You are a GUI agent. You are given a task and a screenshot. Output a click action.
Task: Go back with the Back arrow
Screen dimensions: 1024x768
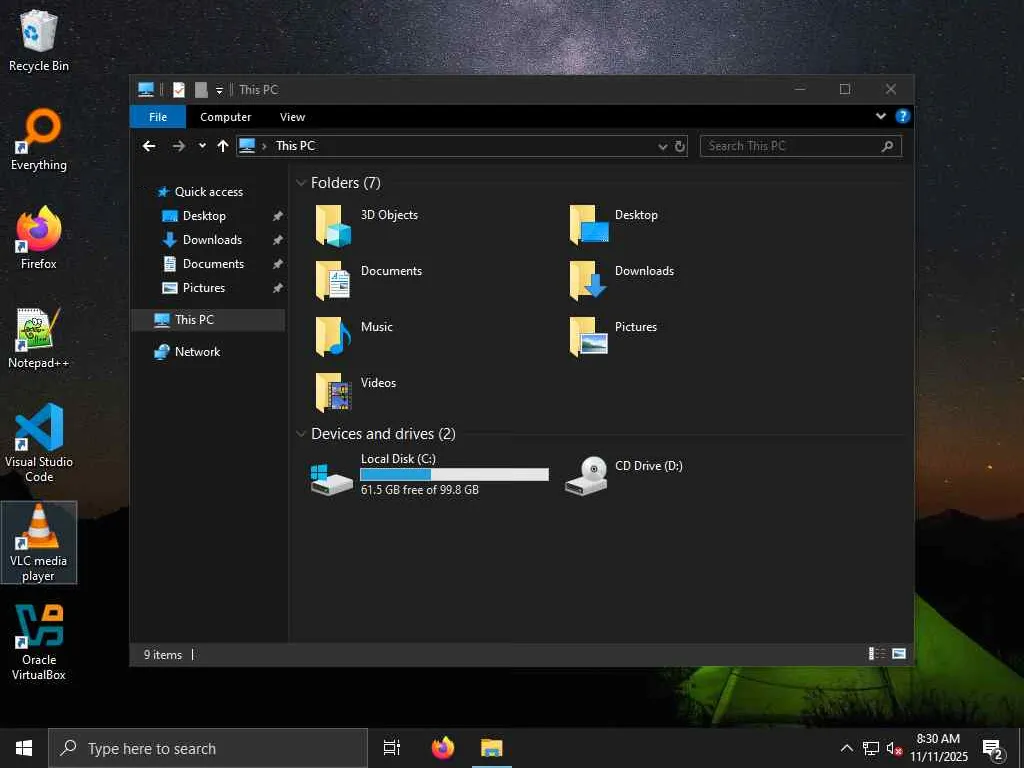149,146
